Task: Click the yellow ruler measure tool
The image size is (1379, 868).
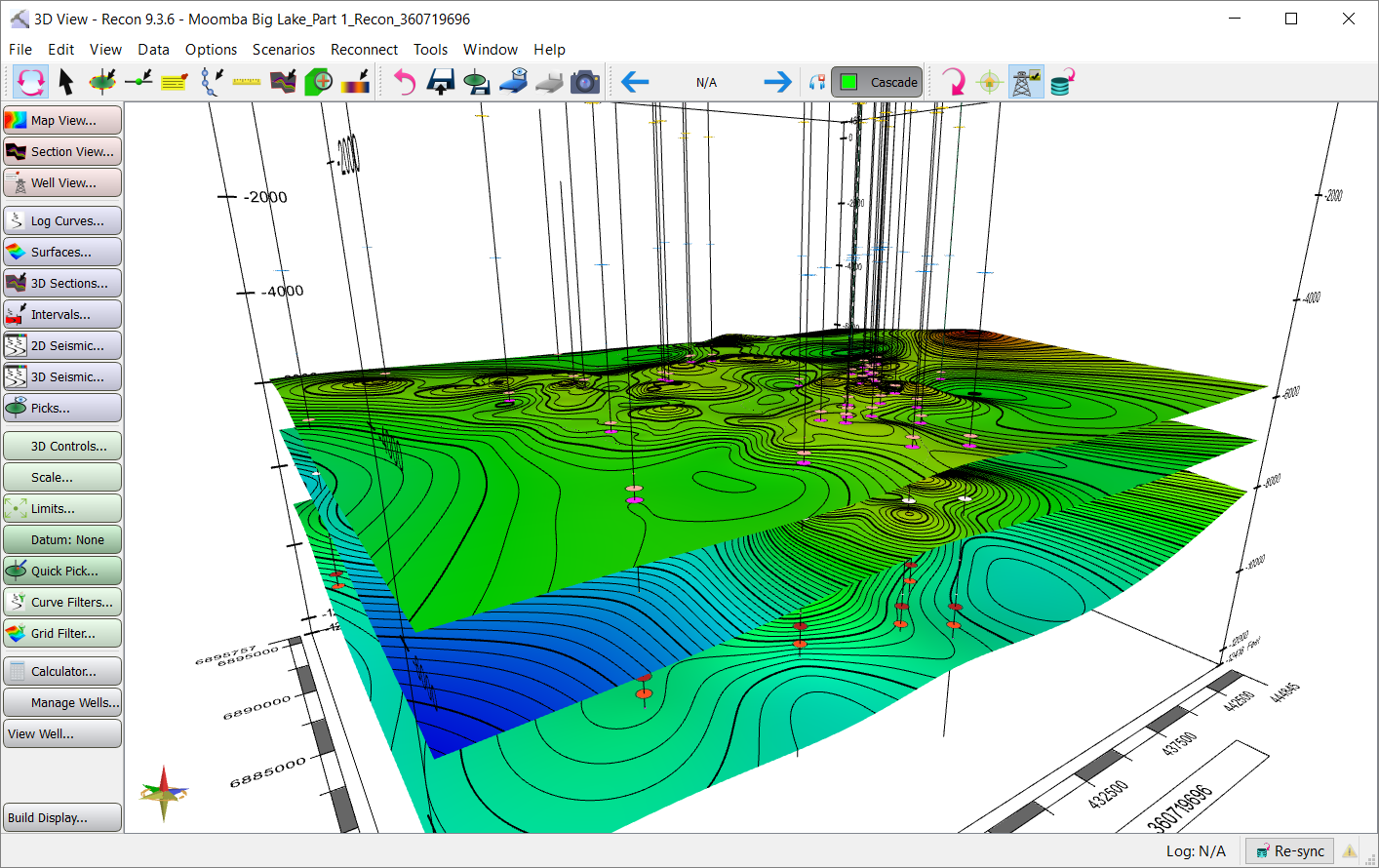Action: click(x=247, y=83)
